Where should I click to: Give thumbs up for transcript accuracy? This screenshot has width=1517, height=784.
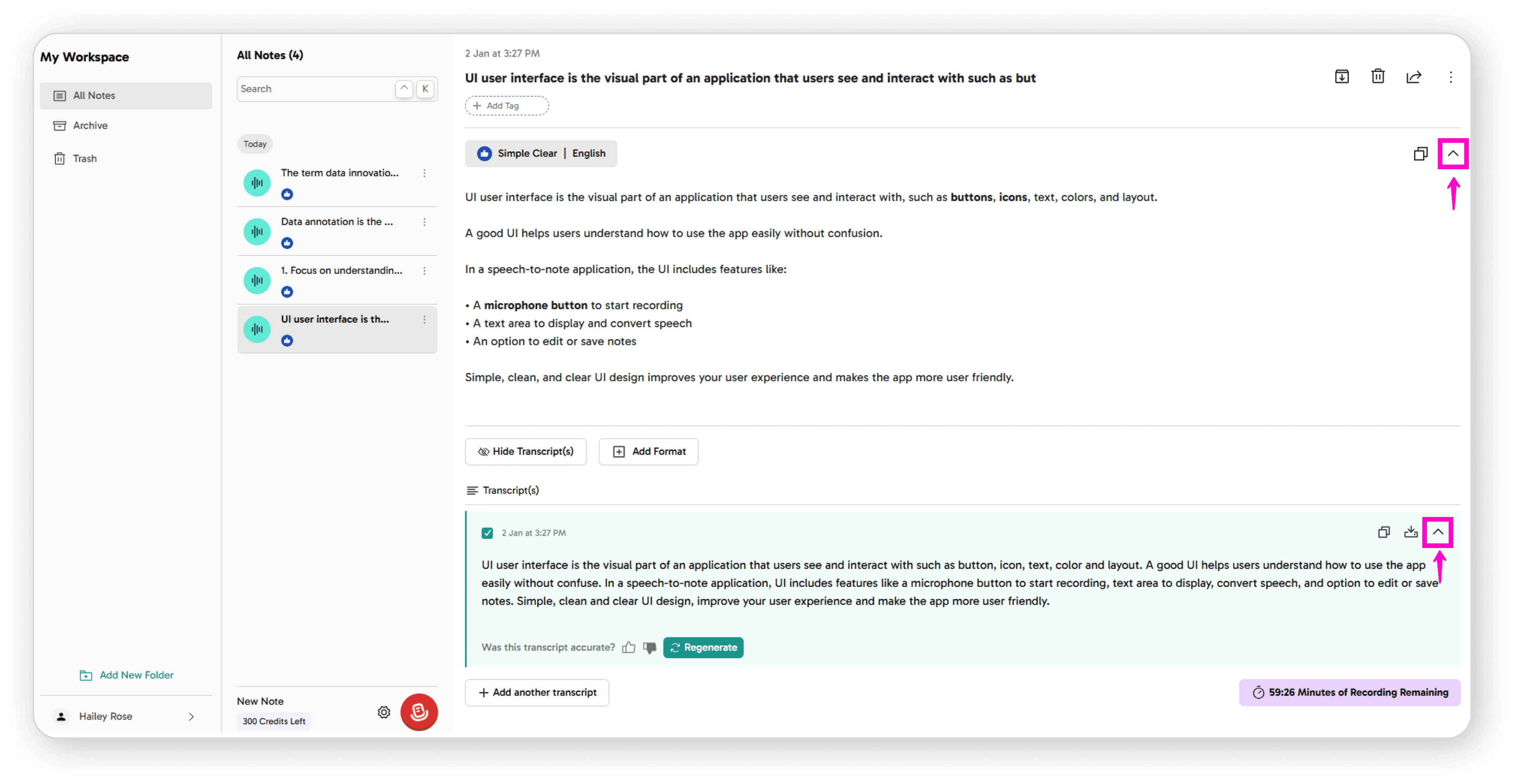[x=628, y=647]
